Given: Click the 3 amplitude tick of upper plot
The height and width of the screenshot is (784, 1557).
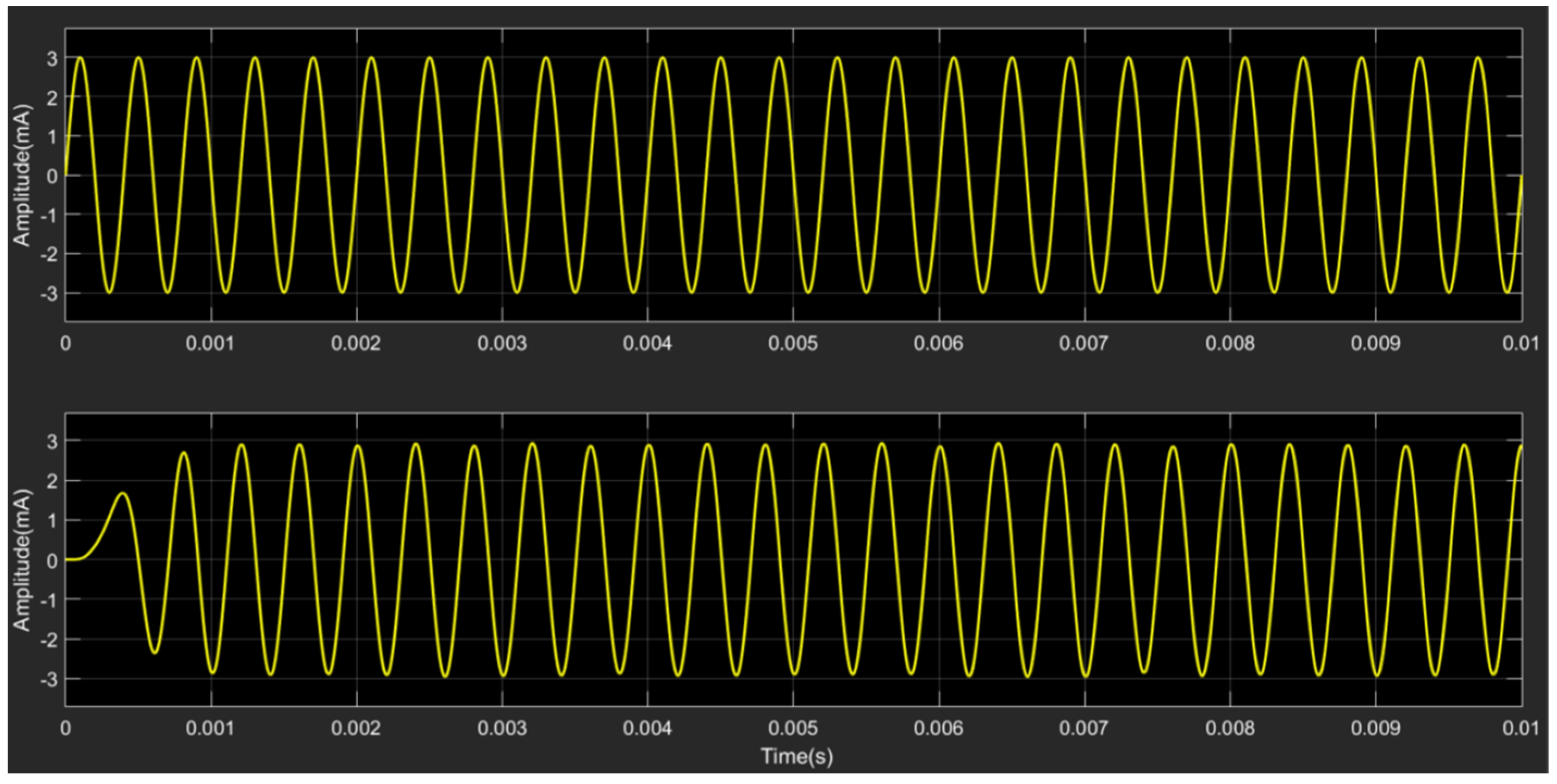Looking at the screenshot, I should (52, 59).
